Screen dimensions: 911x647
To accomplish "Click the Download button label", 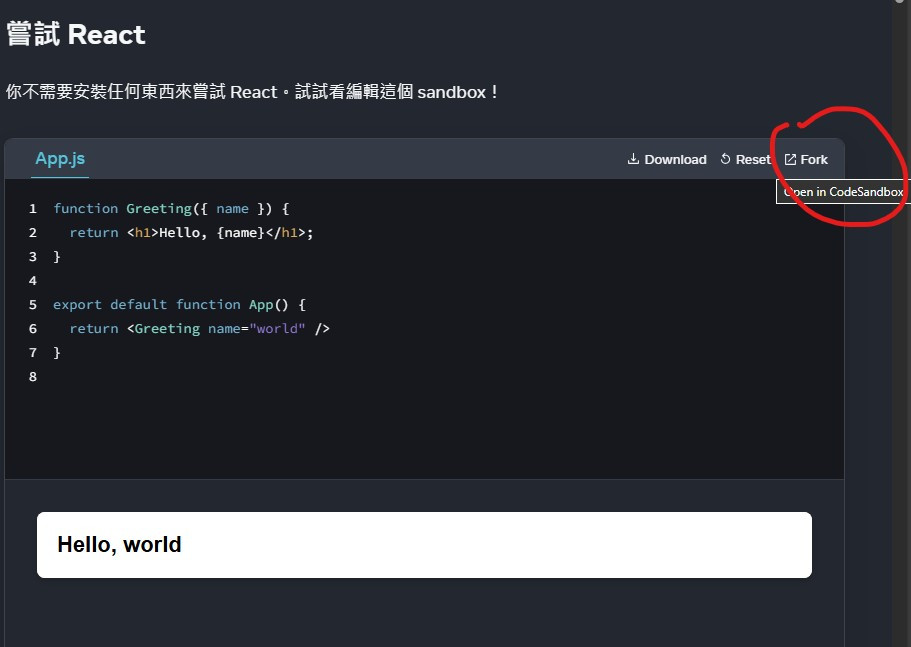I will tap(675, 159).
